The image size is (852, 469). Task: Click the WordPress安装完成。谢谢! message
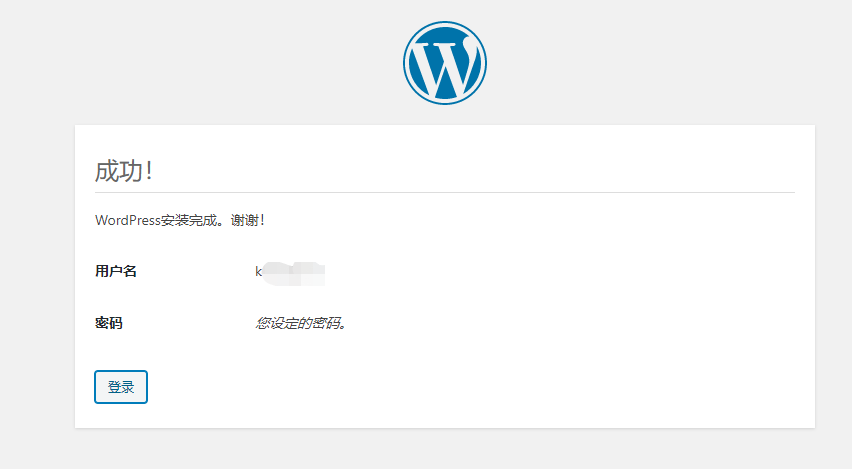click(x=180, y=220)
